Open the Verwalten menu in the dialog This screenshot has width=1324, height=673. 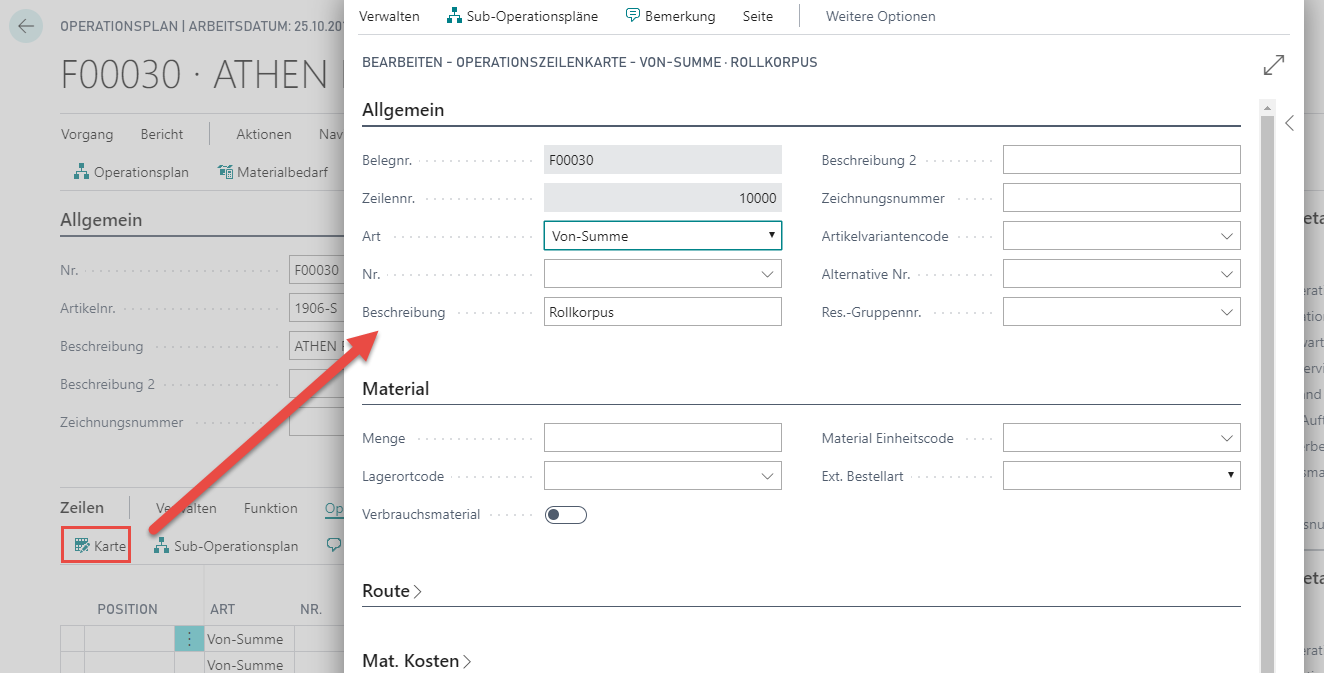[x=389, y=16]
